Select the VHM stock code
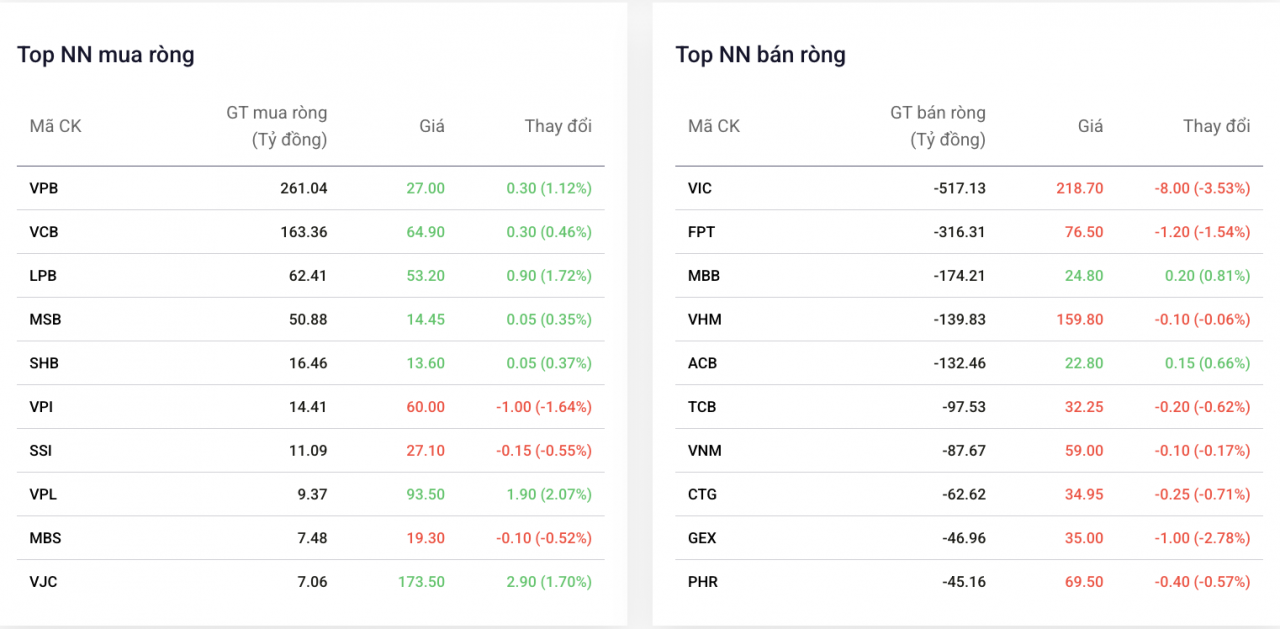This screenshot has height=629, width=1280. tap(705, 320)
